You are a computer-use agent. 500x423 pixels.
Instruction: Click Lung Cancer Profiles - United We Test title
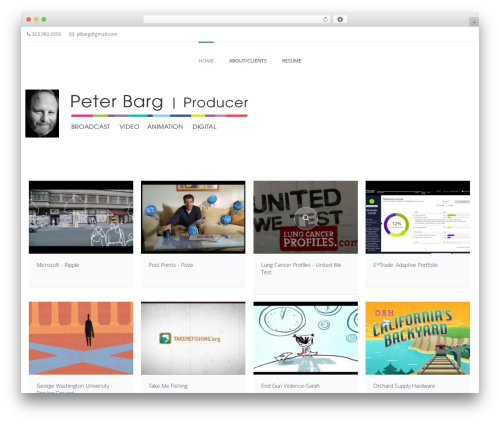tap(301, 269)
